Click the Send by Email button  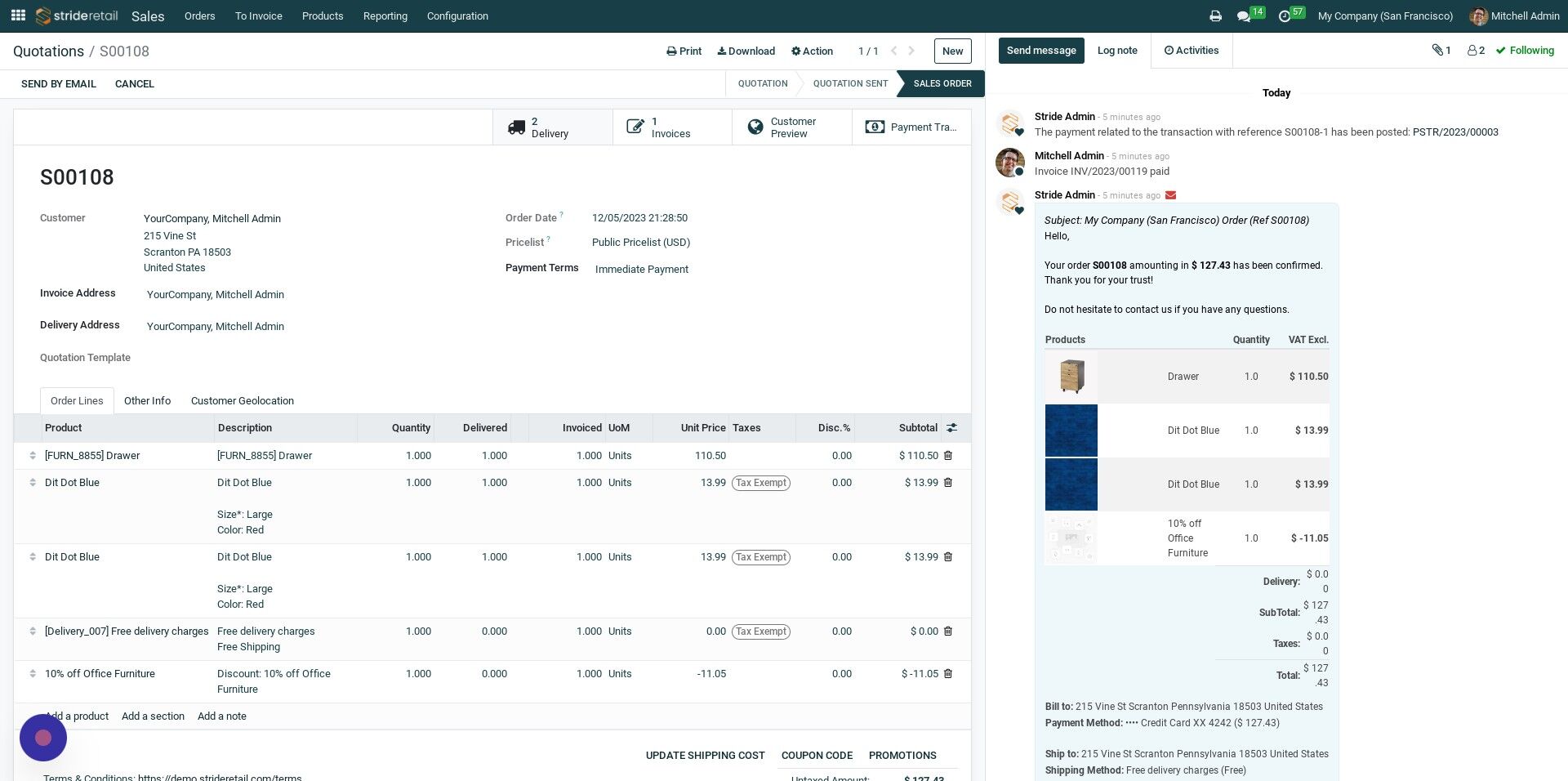click(59, 84)
